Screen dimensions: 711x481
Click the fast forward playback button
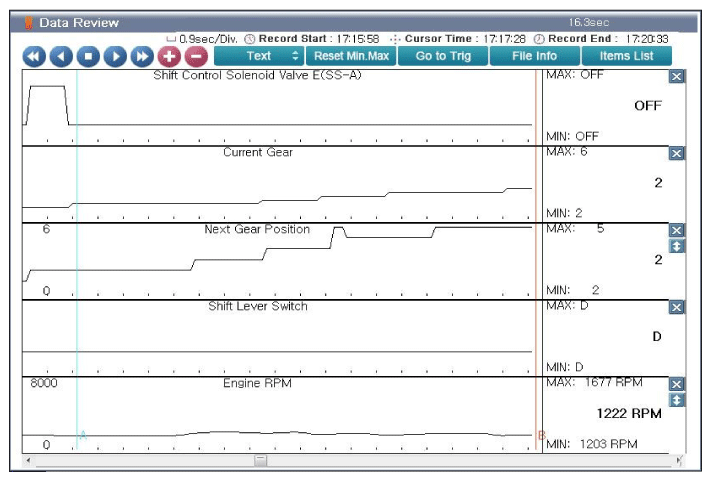pyautogui.click(x=142, y=57)
